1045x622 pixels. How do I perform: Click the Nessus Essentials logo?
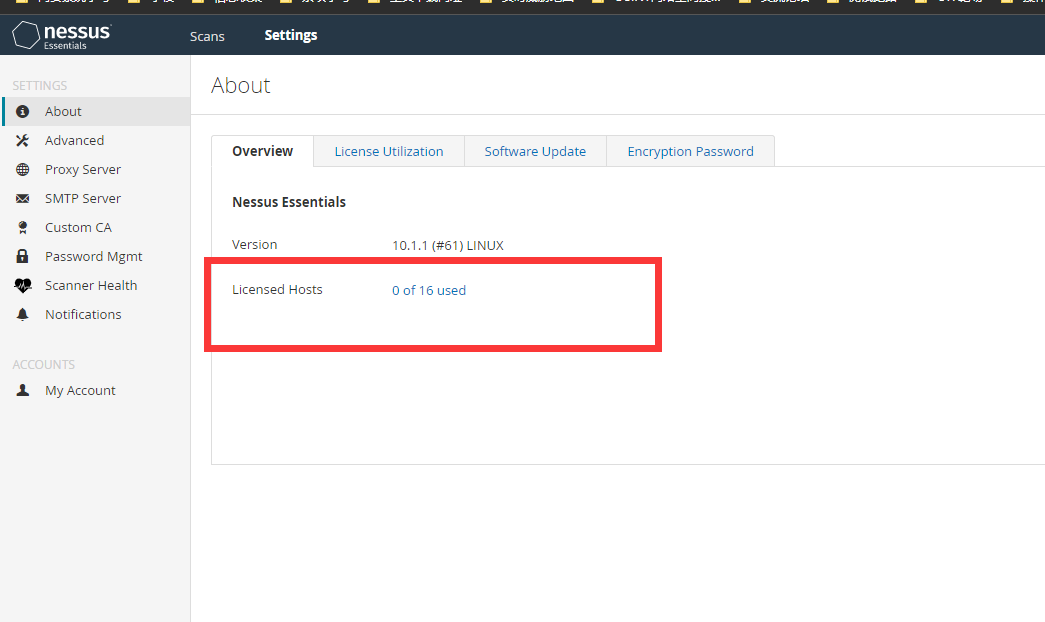pyautogui.click(x=62, y=35)
